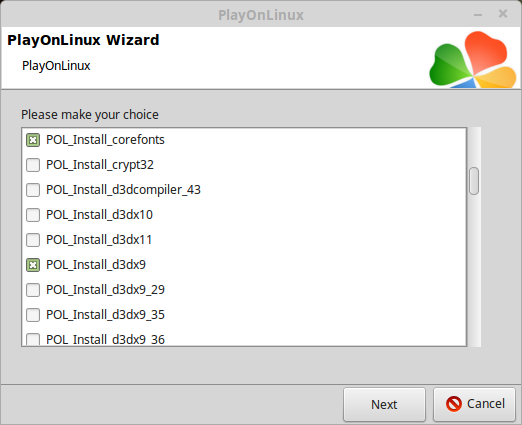Check the POL_Install_d3dx11 checkbox
Screen dimensions: 522x425
33,240
